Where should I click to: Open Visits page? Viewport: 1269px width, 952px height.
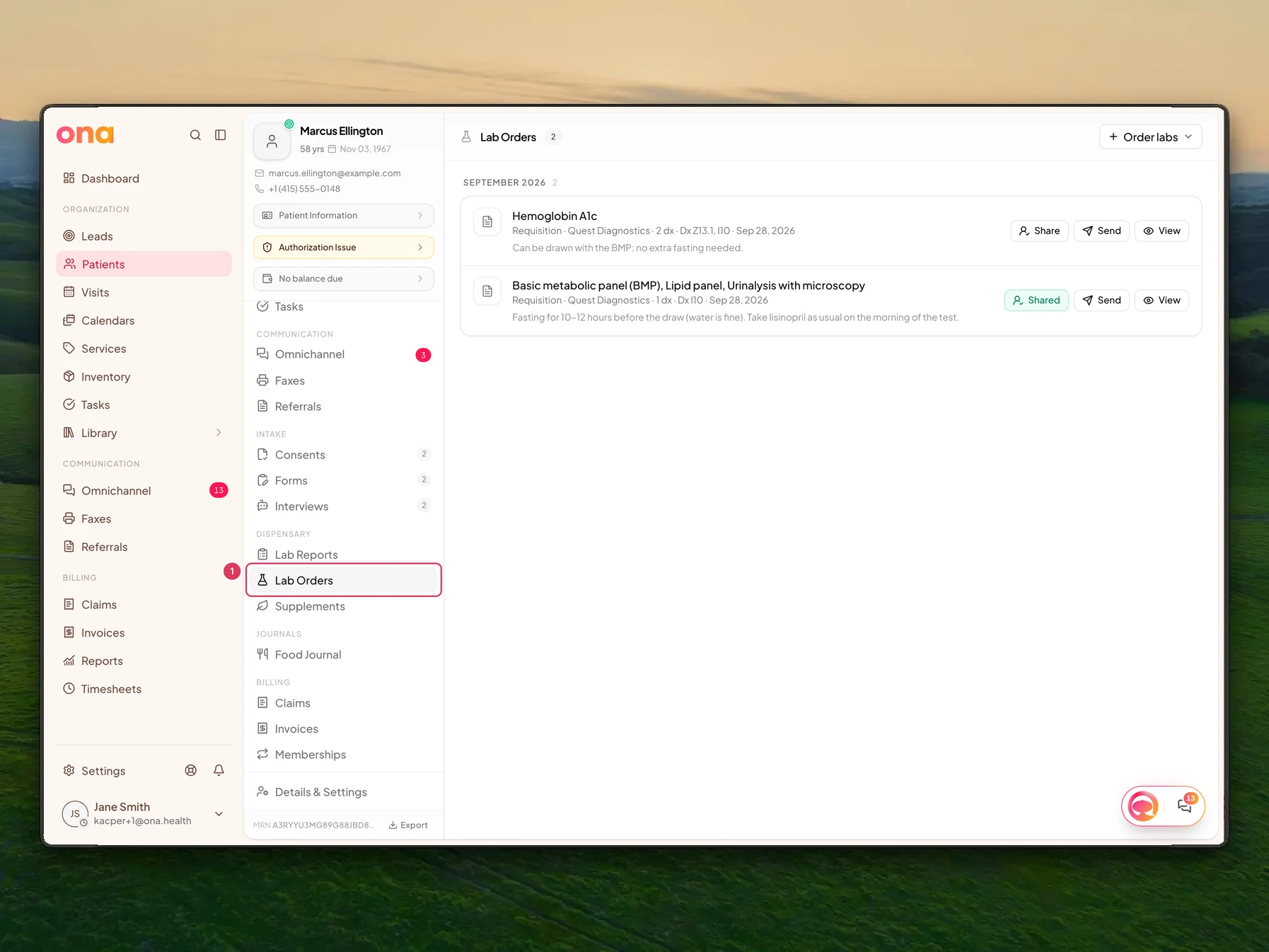pos(144,292)
